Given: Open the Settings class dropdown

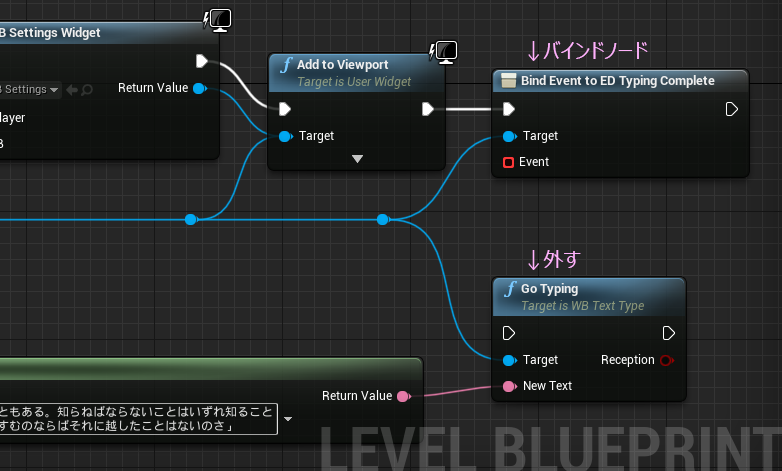Looking at the screenshot, I should coord(30,90).
